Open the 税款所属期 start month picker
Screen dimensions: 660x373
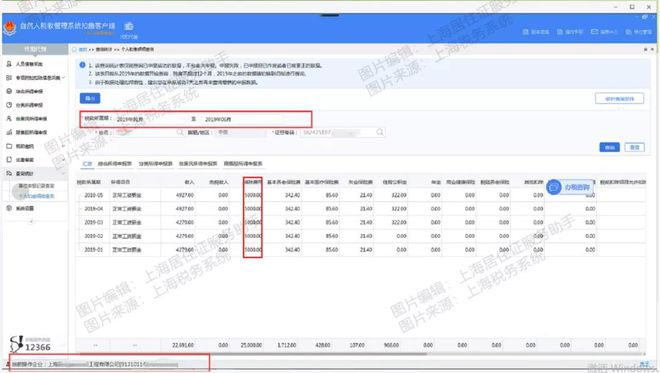[150, 120]
